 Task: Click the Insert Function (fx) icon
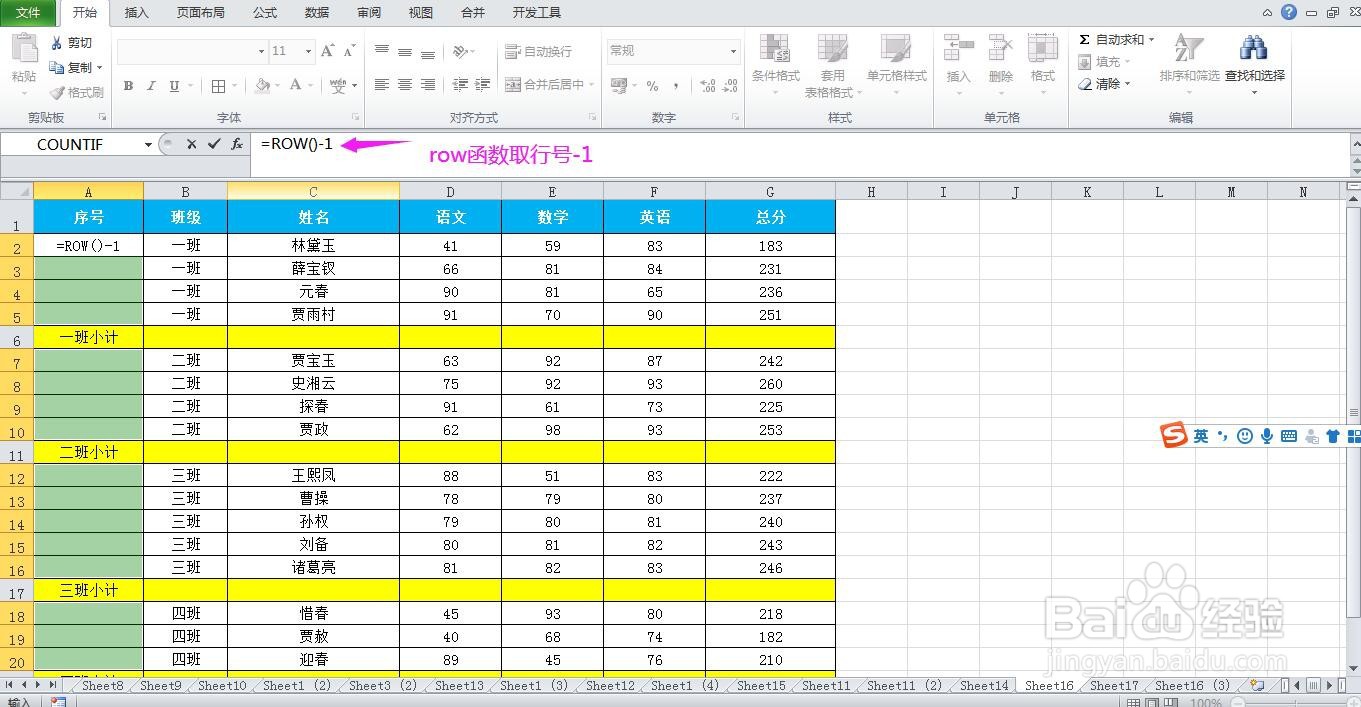(235, 144)
